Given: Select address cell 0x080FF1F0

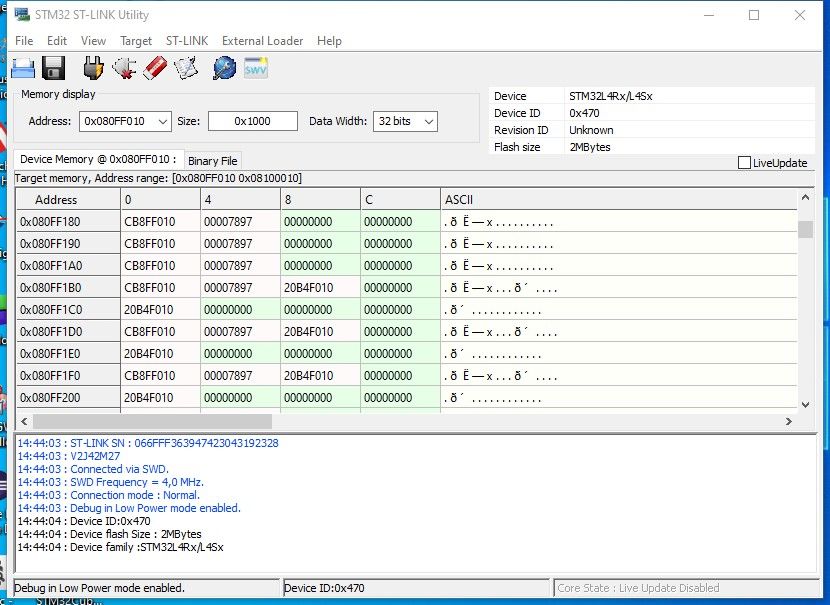Looking at the screenshot, I should (68, 376).
